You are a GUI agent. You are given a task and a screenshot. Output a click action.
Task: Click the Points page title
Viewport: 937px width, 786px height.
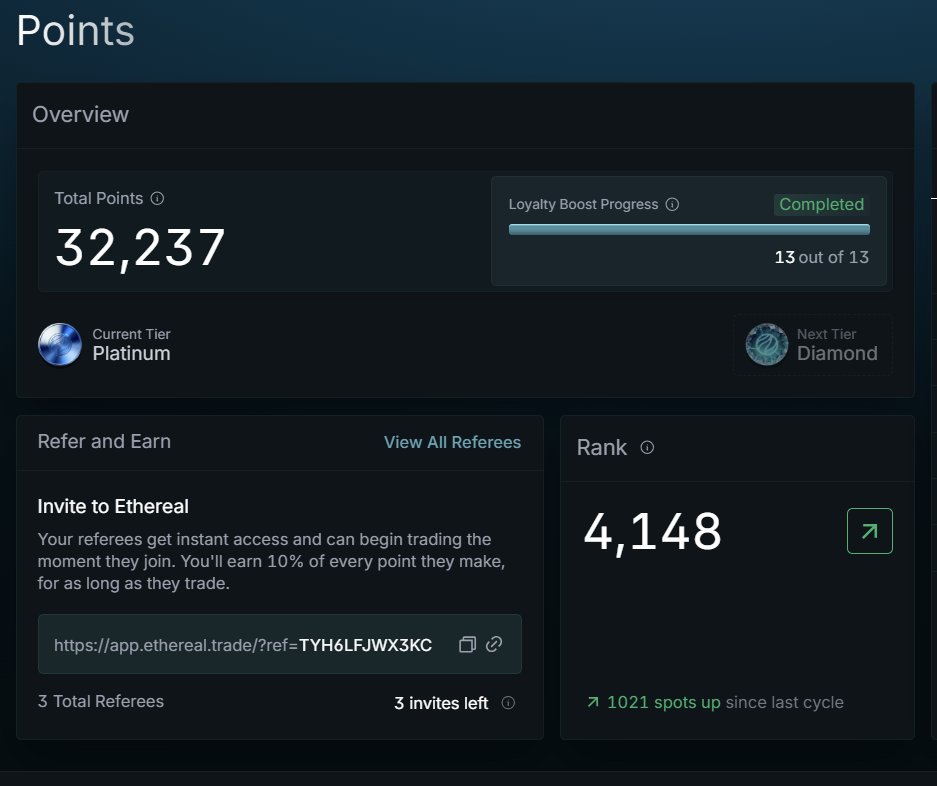click(x=75, y=30)
